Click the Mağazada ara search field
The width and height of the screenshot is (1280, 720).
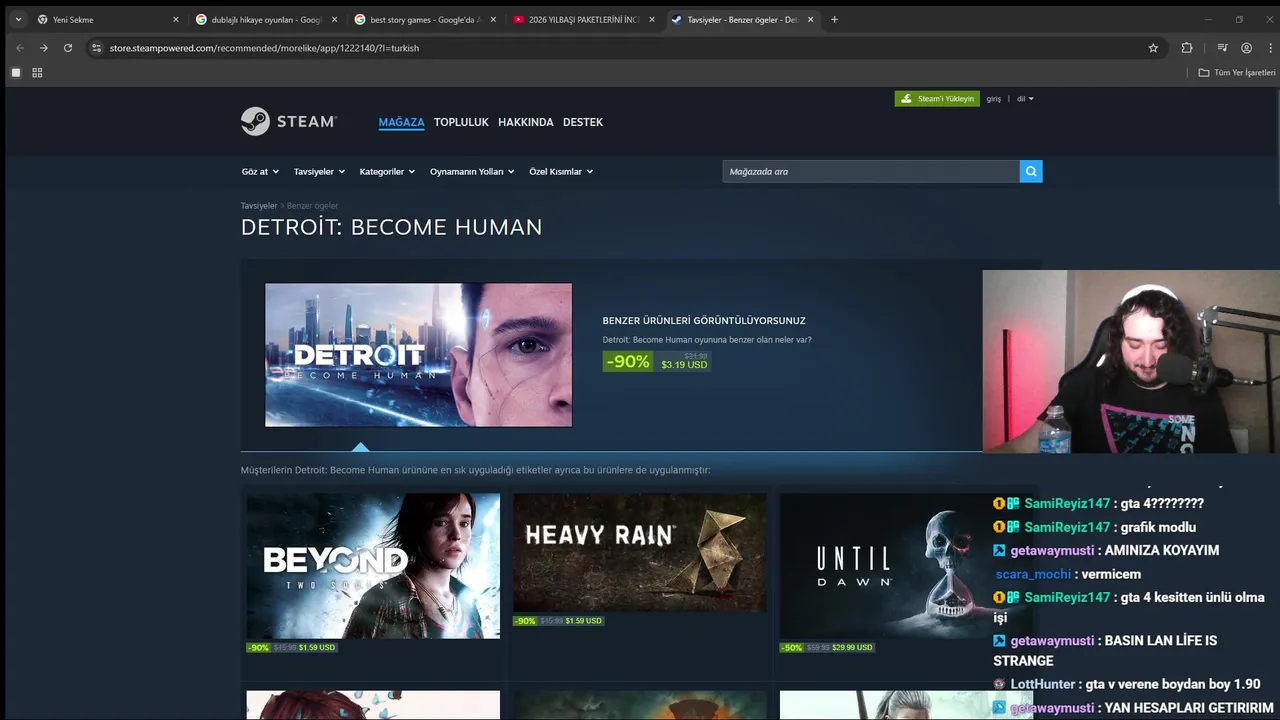[x=871, y=171]
